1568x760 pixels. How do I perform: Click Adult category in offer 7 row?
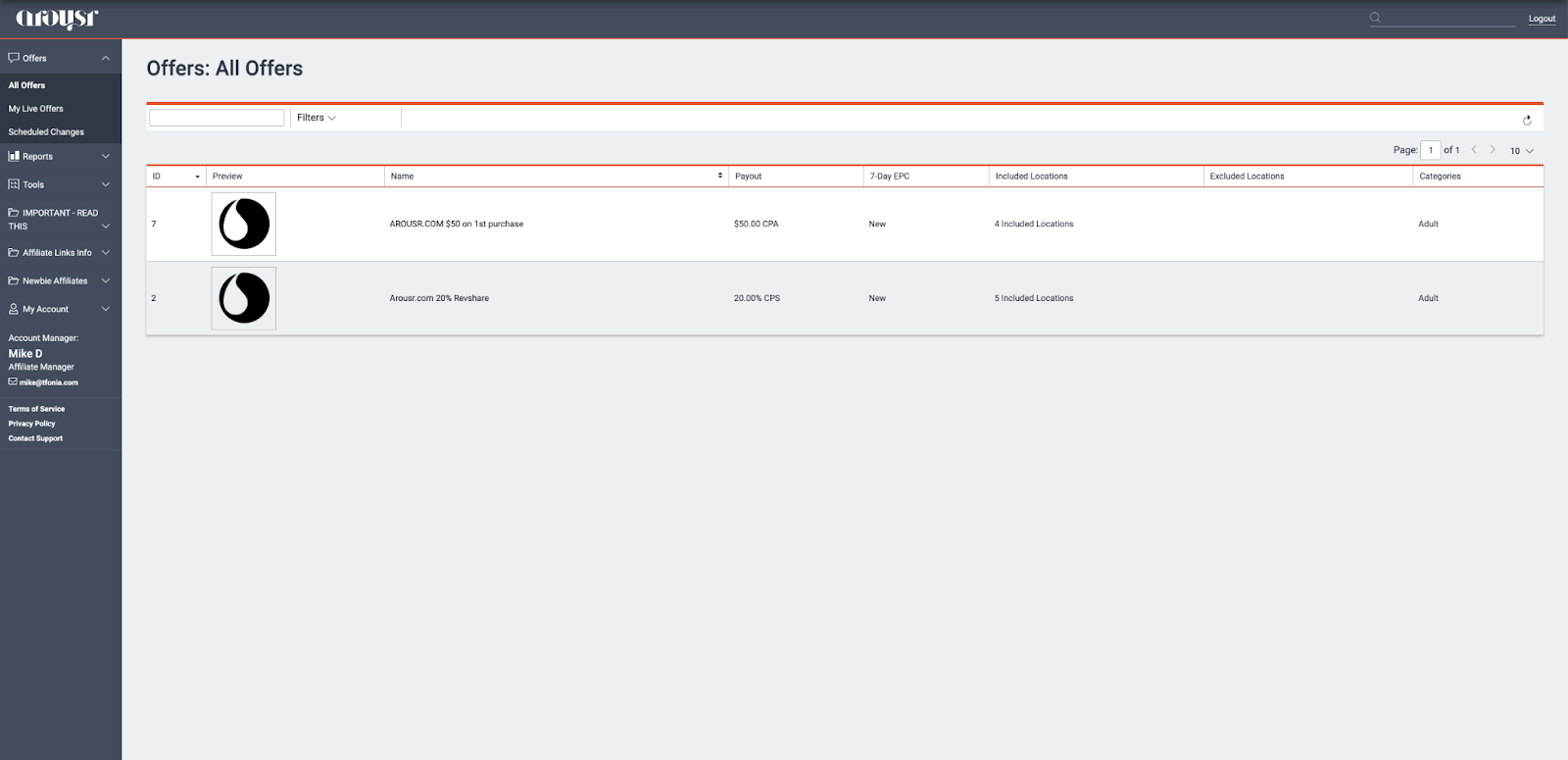(1428, 225)
